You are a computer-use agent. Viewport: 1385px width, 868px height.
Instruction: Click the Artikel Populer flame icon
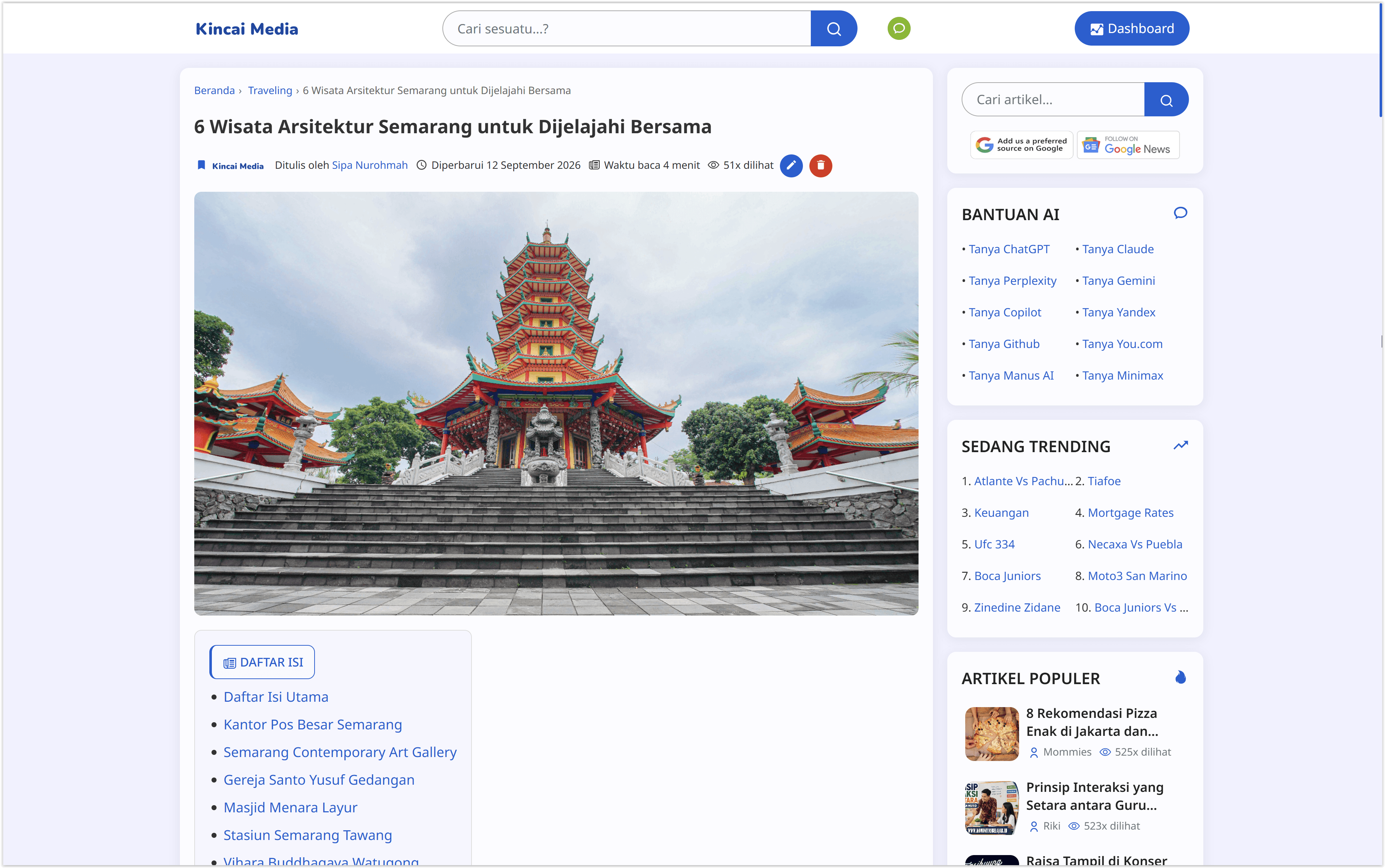click(x=1180, y=677)
